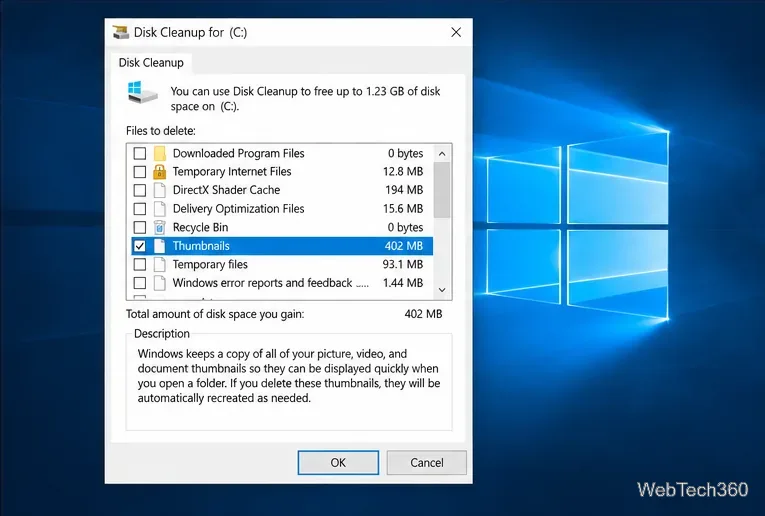Select the 'Temporary Internet Files' row text
765x516 pixels.
coord(232,172)
